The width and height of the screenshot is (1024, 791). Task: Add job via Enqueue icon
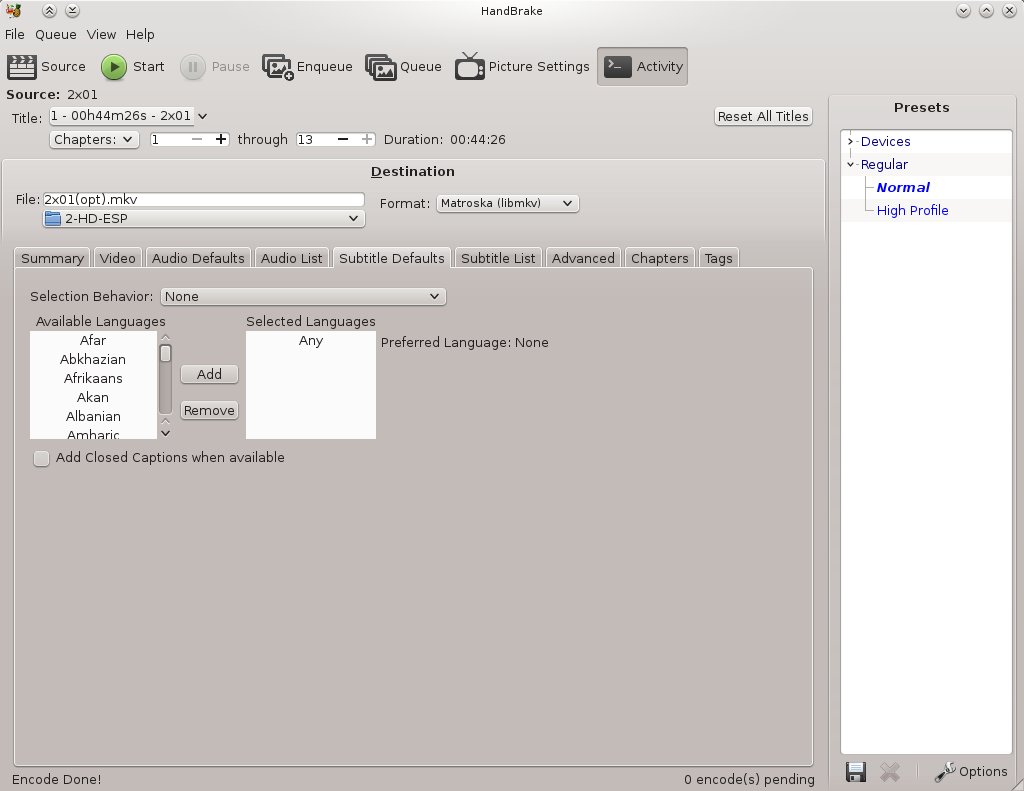click(278, 67)
